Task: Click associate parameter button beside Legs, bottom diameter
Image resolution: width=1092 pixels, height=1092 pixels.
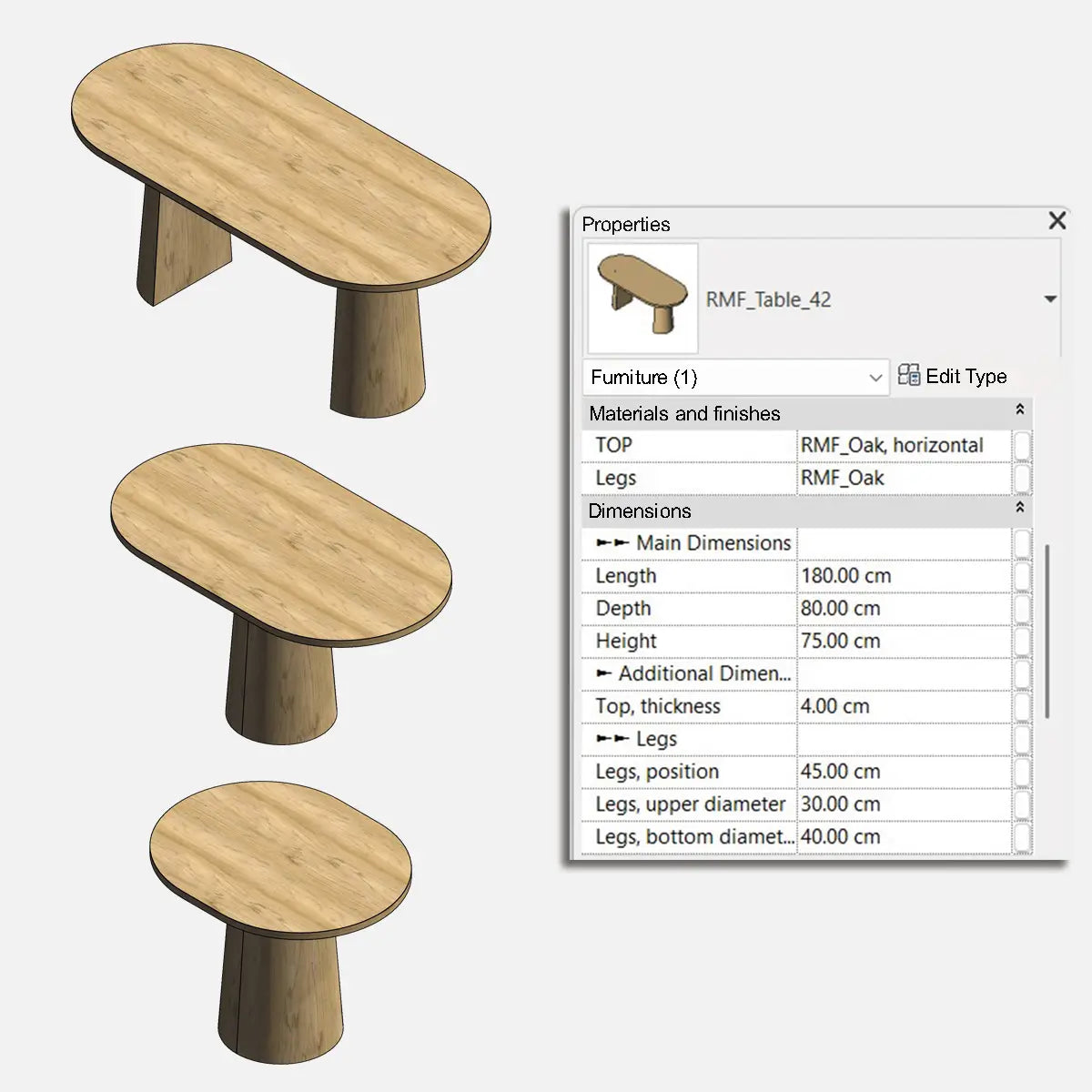Action: (x=1020, y=836)
